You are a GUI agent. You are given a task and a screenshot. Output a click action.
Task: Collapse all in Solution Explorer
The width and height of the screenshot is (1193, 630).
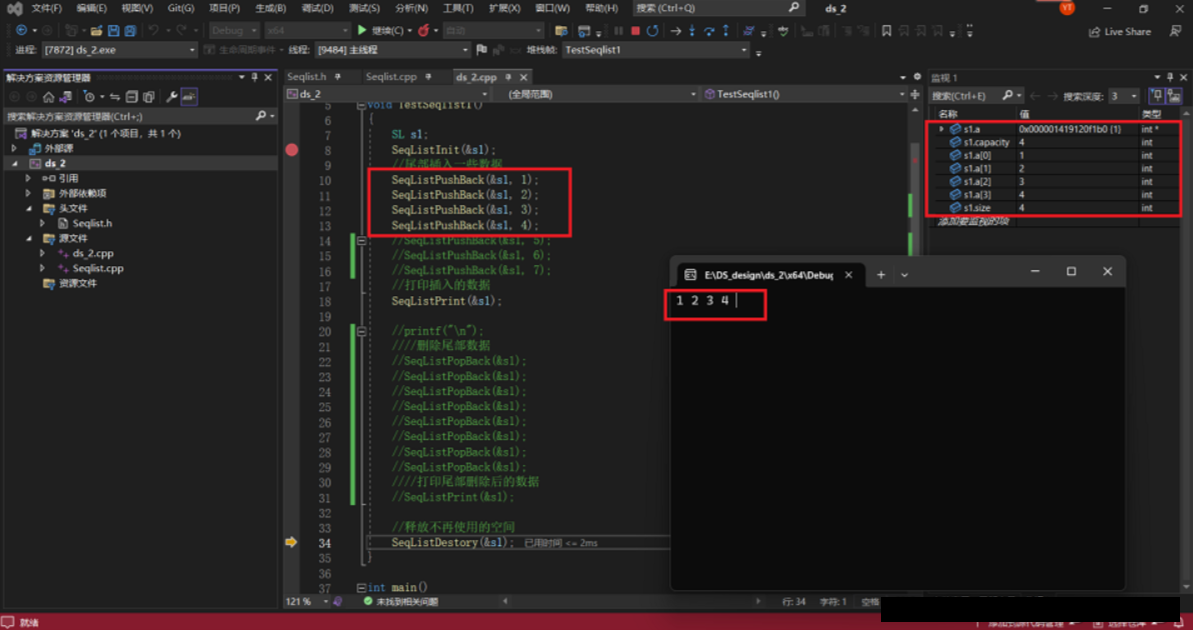coord(132,97)
